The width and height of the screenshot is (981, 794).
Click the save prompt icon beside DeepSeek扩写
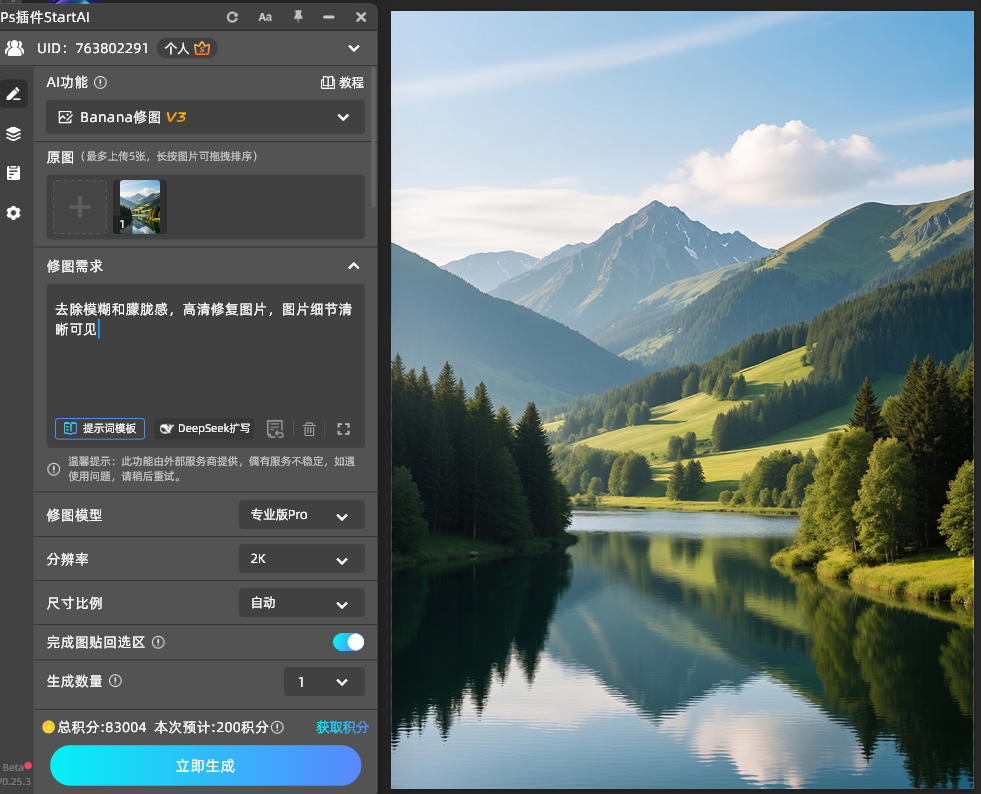(275, 429)
